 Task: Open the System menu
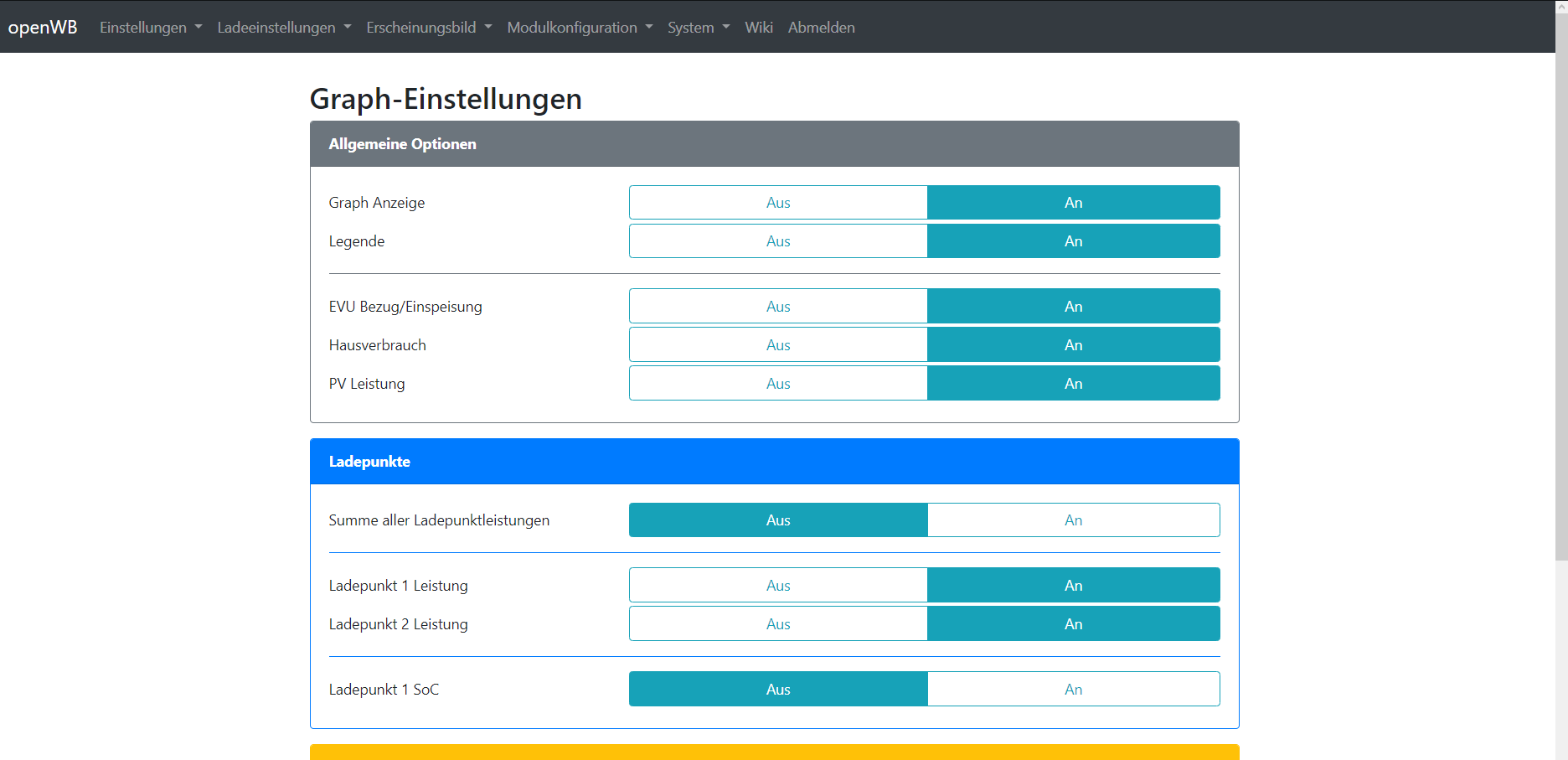point(699,28)
